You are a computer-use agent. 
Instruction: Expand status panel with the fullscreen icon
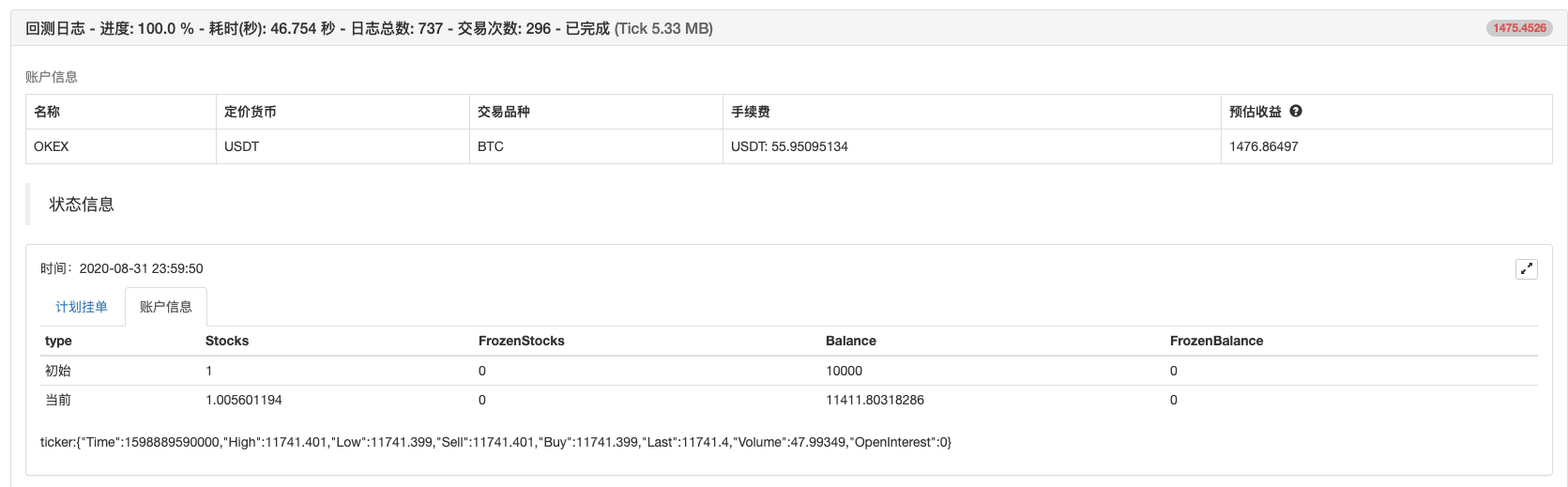coord(1527,269)
